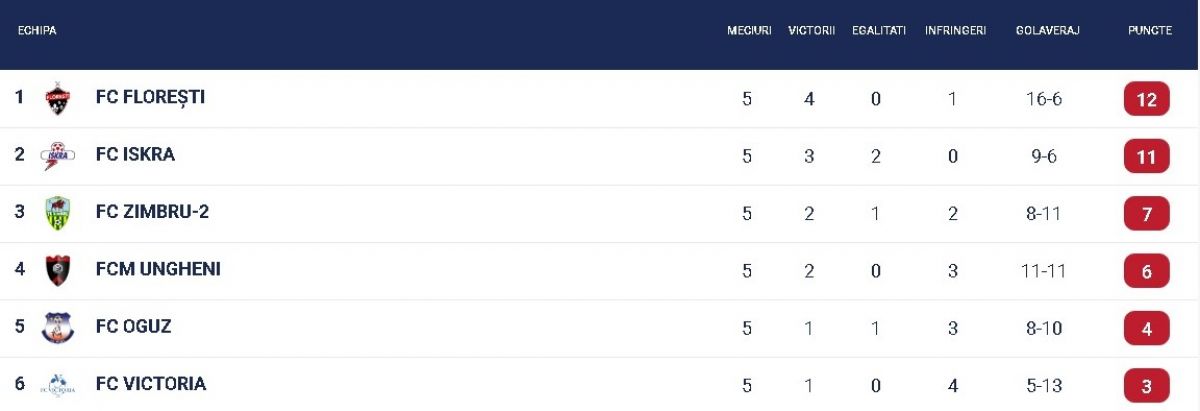
Task: Click the FC Zimbru-2 crest icon
Action: pyautogui.click(x=58, y=213)
